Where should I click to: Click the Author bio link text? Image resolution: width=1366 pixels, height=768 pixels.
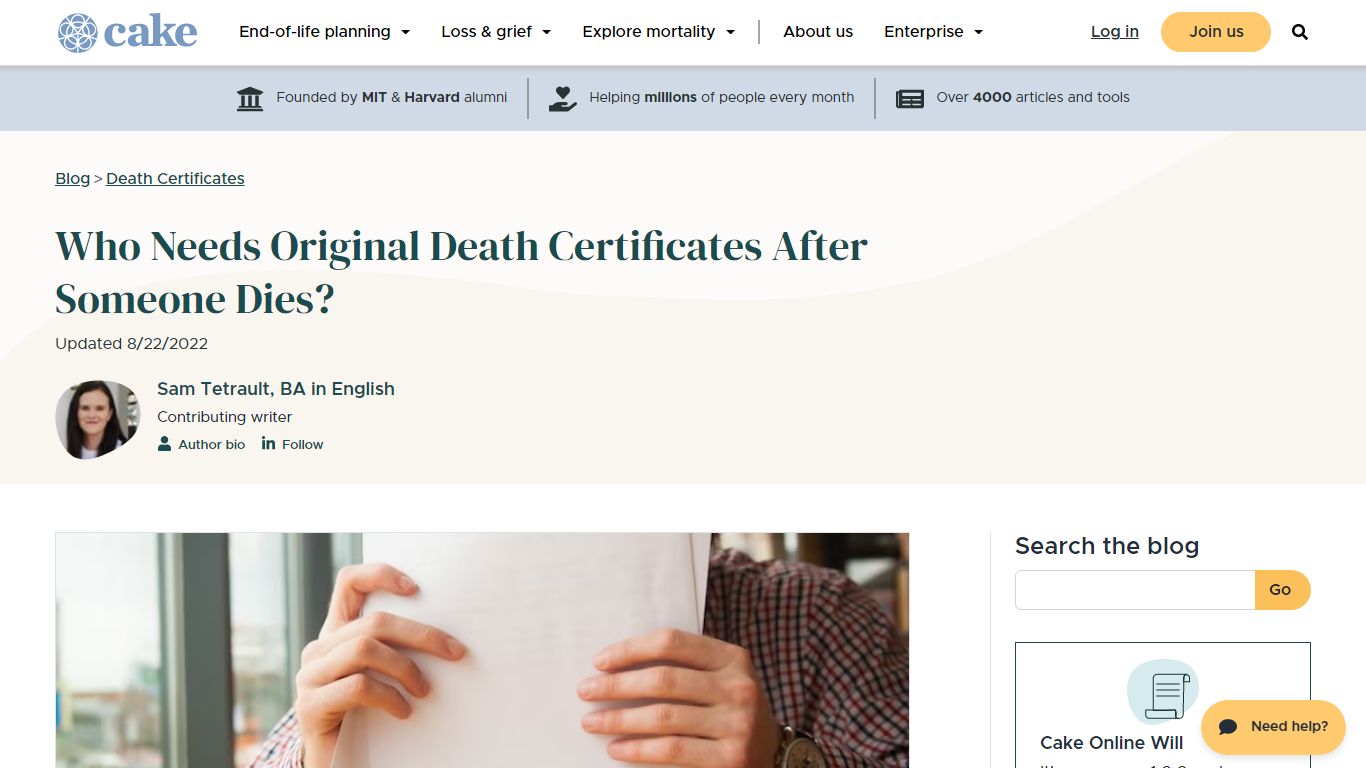[211, 444]
